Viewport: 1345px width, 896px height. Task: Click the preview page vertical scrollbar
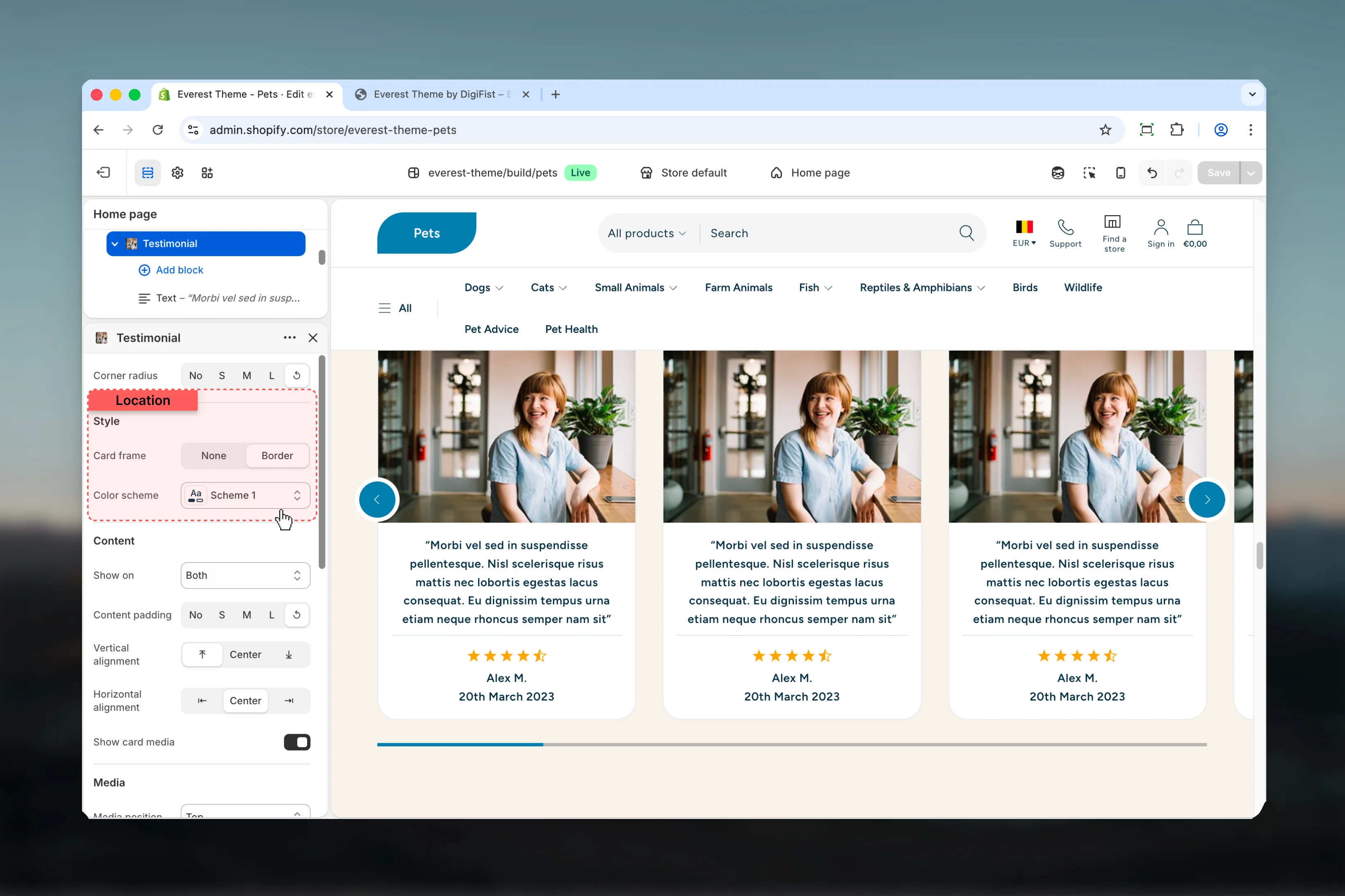pos(1259,555)
